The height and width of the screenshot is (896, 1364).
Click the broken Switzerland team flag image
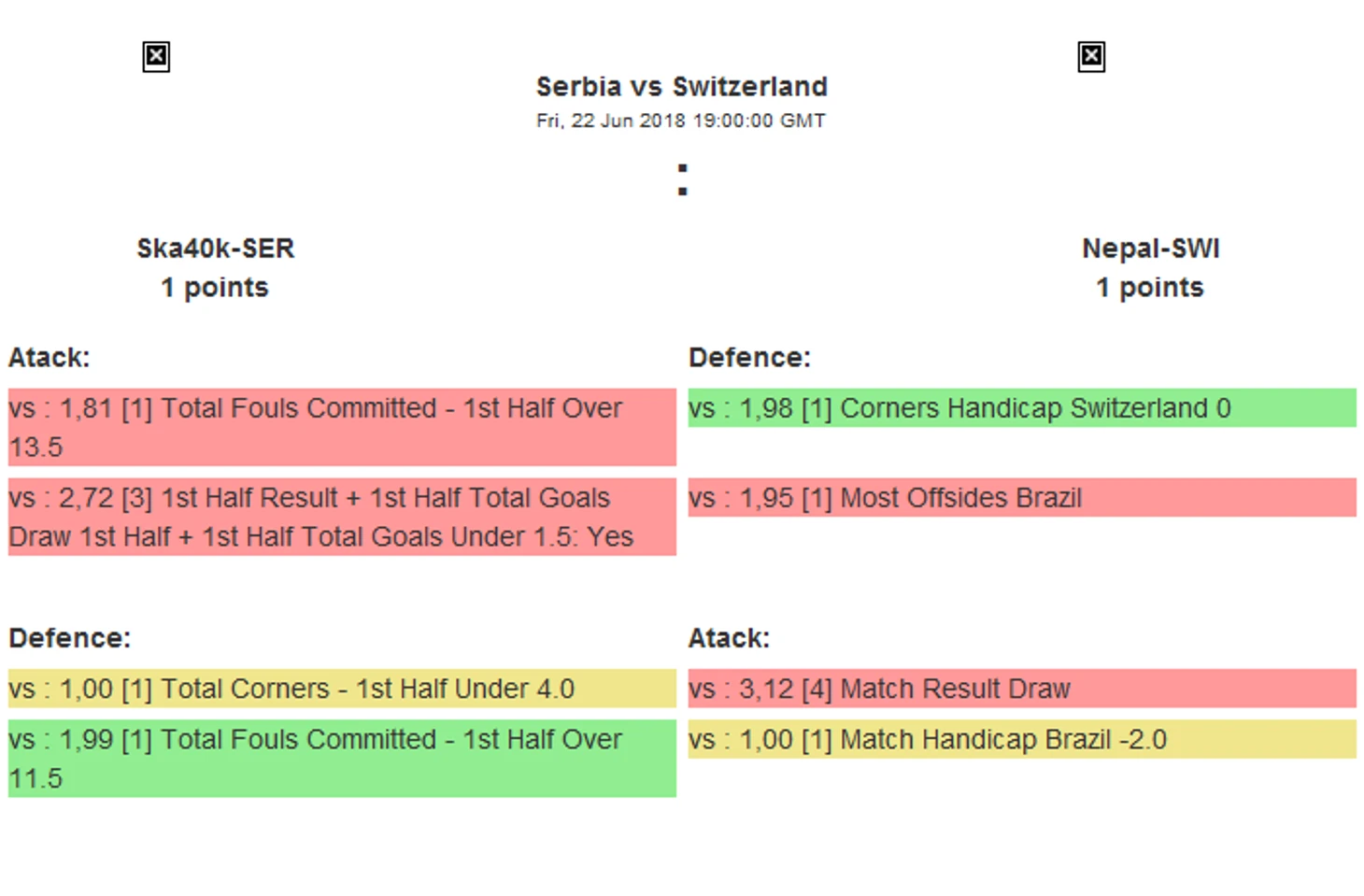point(1090,57)
